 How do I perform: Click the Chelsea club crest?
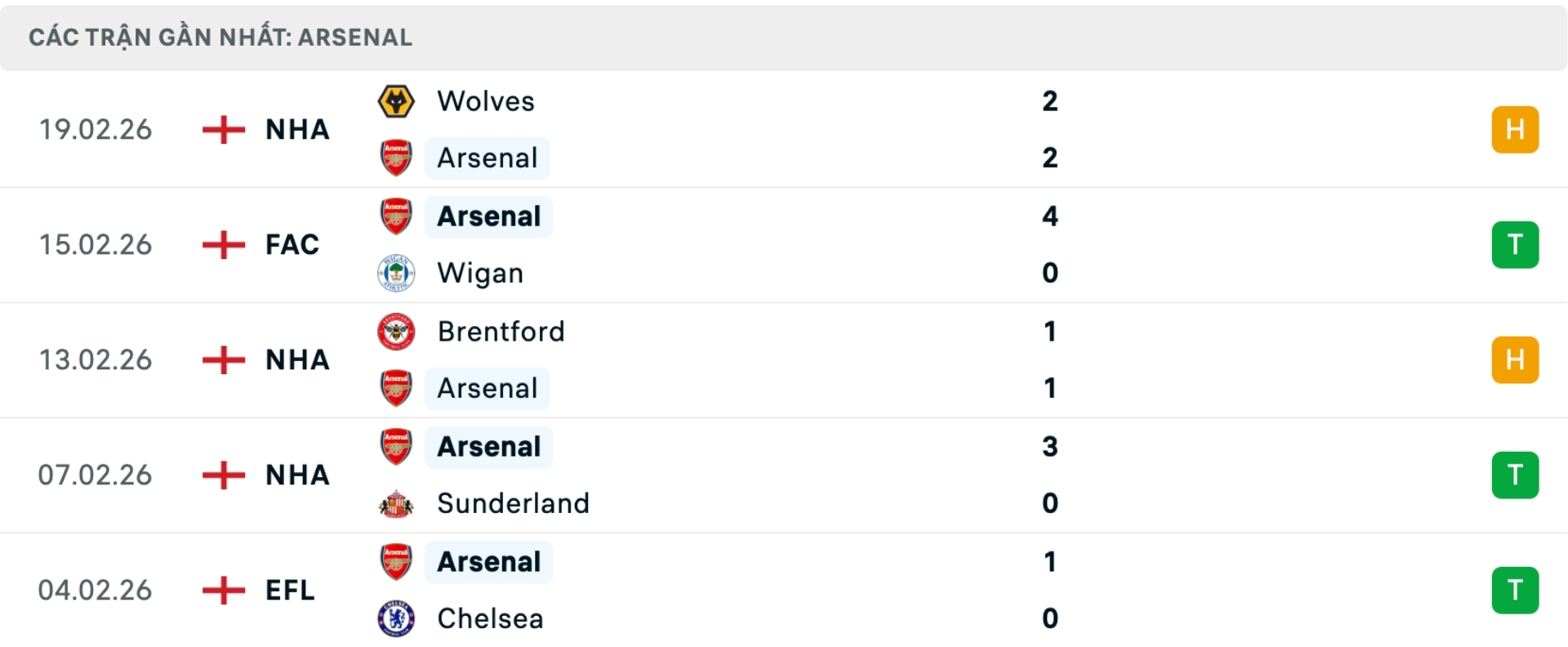pyautogui.click(x=396, y=618)
